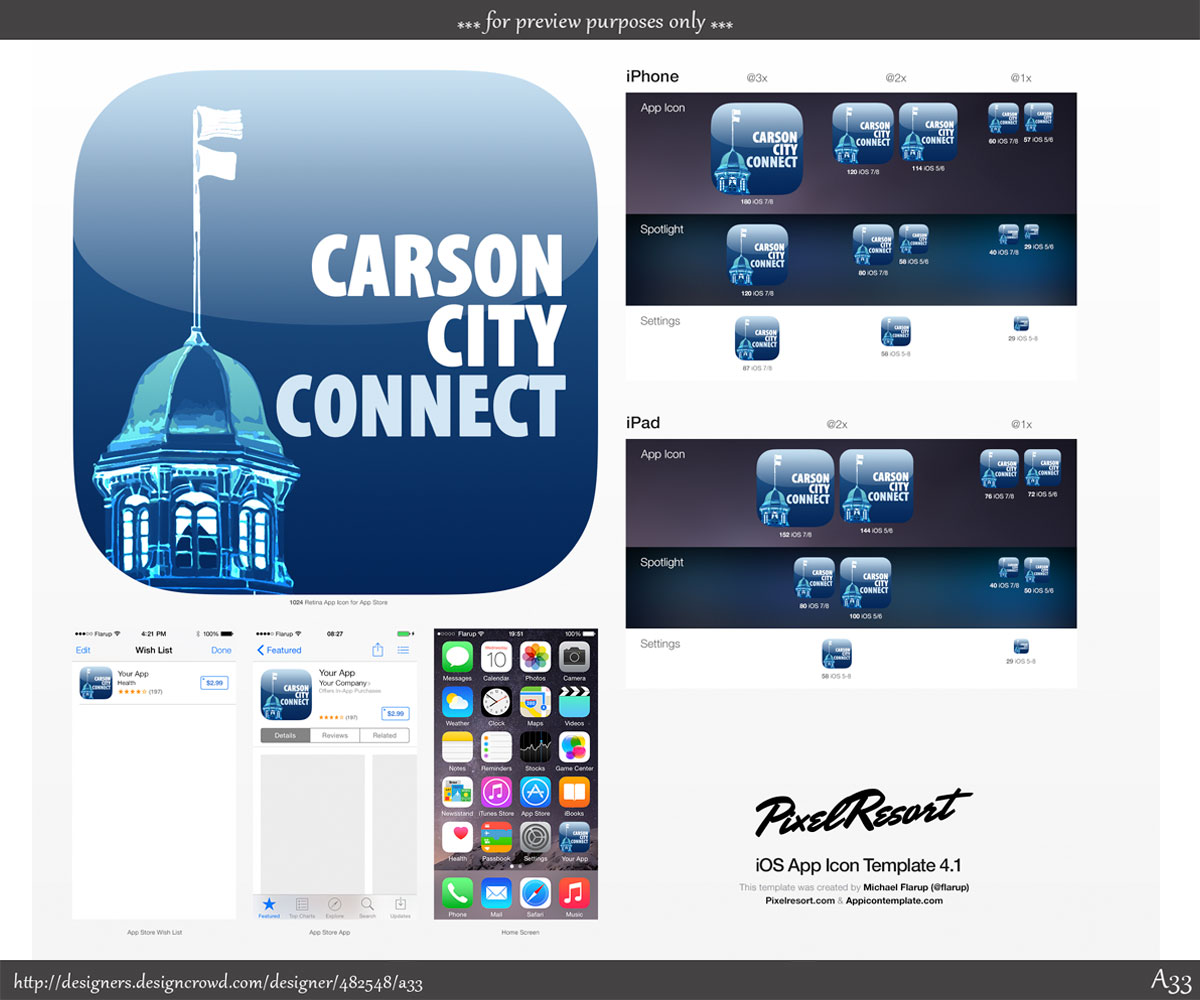1200x1000 pixels.
Task: Select the iPad icon preview labeled 144 iOS 5/6
Action: point(877,487)
